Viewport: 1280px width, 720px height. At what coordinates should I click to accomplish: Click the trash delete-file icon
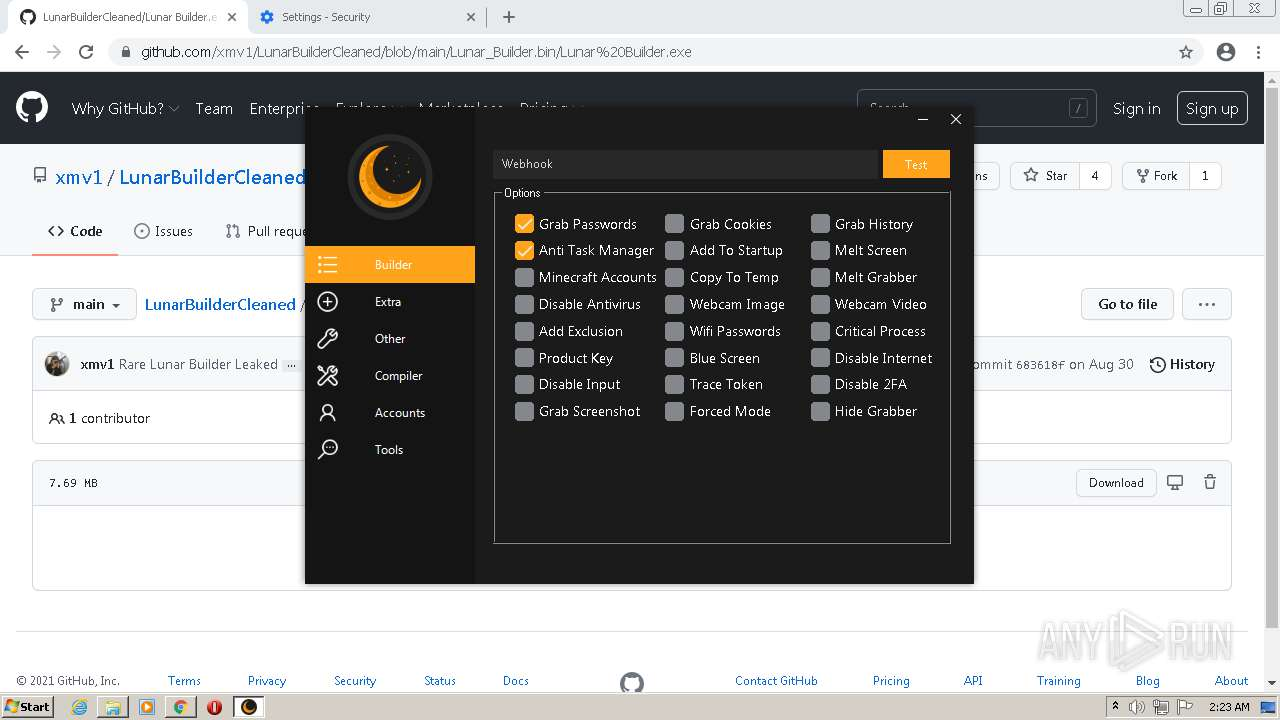coord(1210,483)
